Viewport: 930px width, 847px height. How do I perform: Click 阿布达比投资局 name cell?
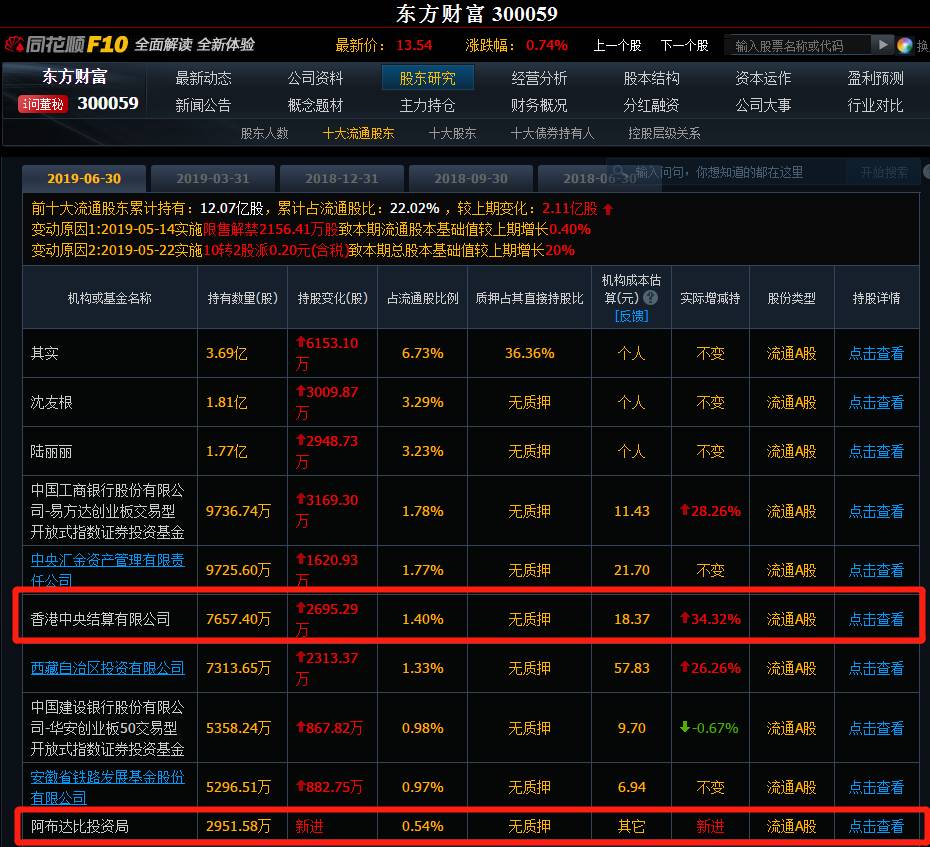point(79,826)
